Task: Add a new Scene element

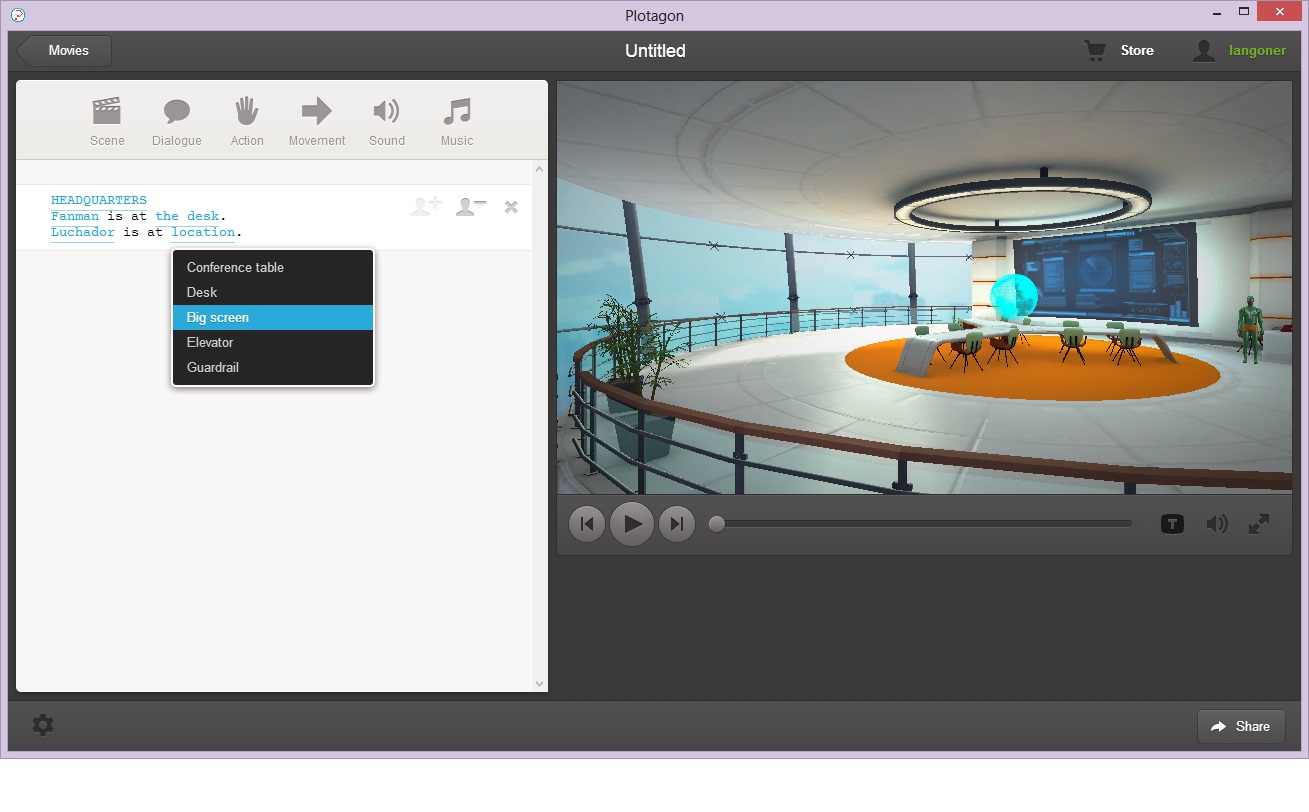Action: [107, 122]
